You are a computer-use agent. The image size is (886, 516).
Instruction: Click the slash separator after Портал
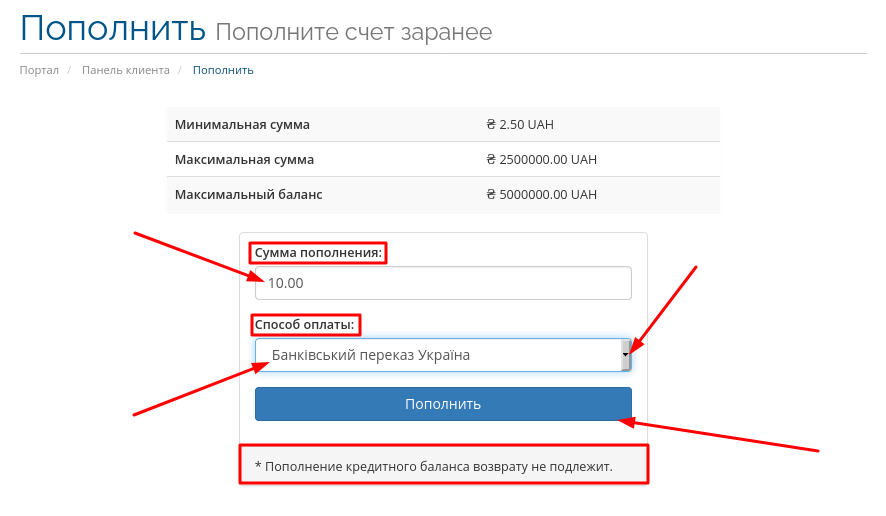click(x=70, y=70)
